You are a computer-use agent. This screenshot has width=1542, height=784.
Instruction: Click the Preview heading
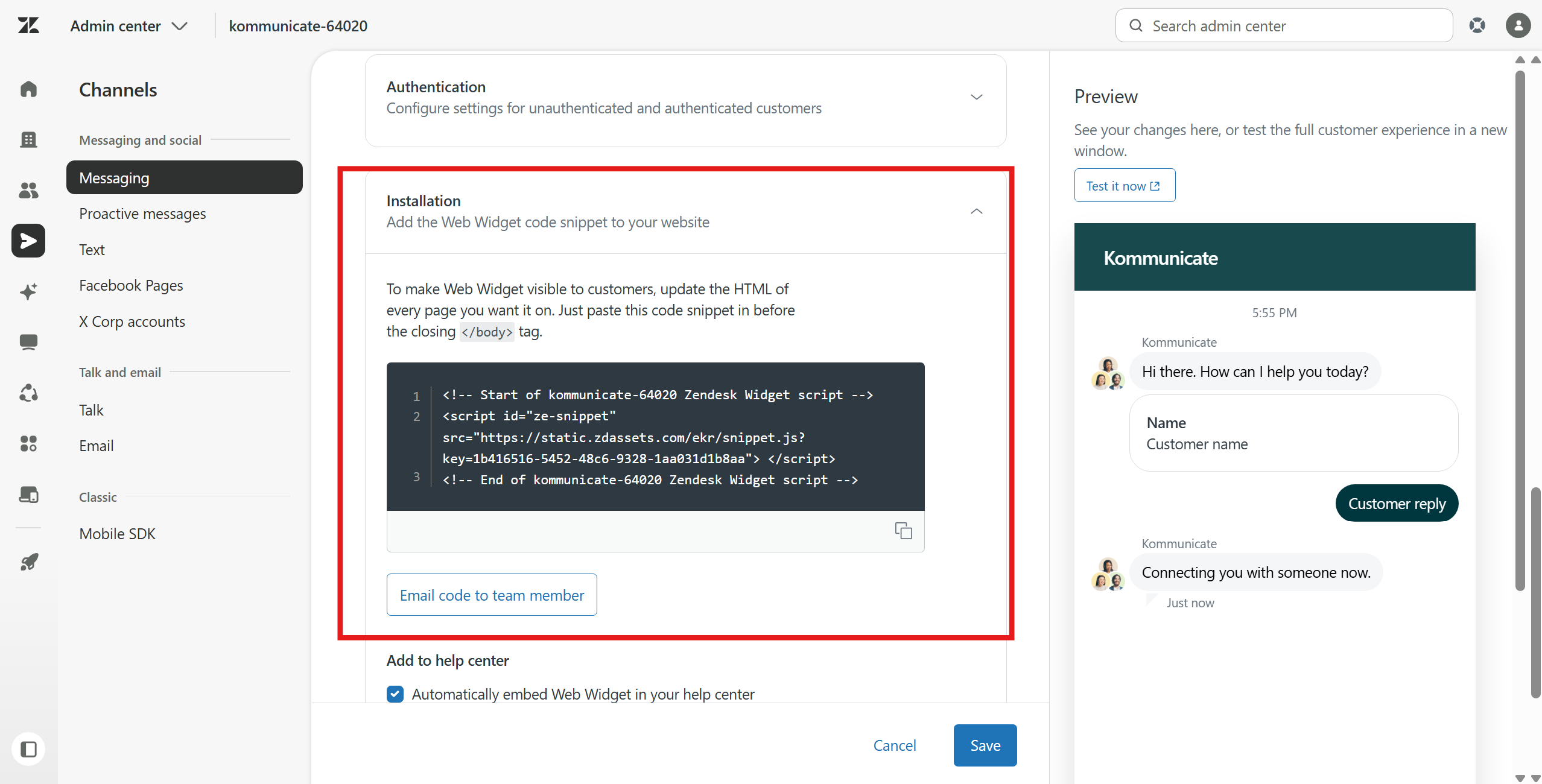pos(1106,96)
